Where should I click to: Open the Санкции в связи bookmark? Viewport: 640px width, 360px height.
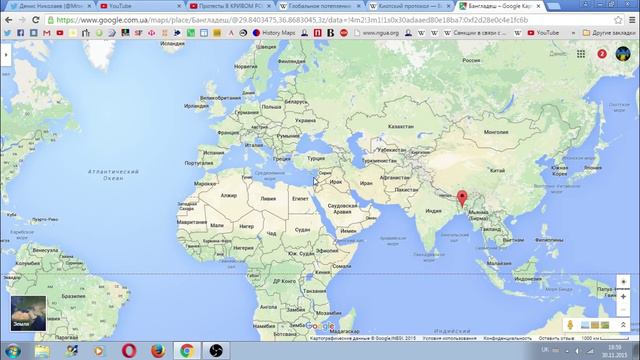point(476,33)
